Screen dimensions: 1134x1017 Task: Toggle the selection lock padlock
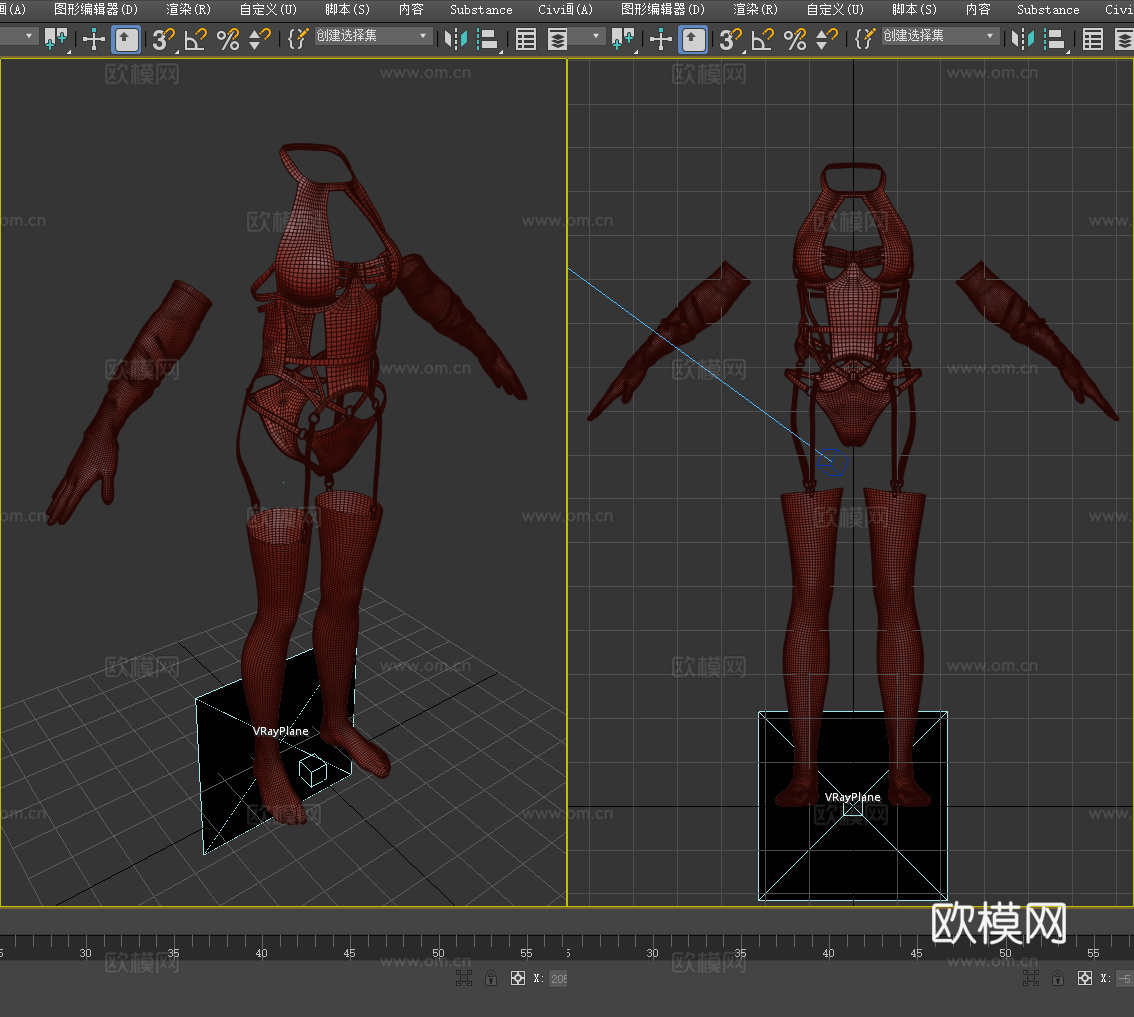[491, 978]
